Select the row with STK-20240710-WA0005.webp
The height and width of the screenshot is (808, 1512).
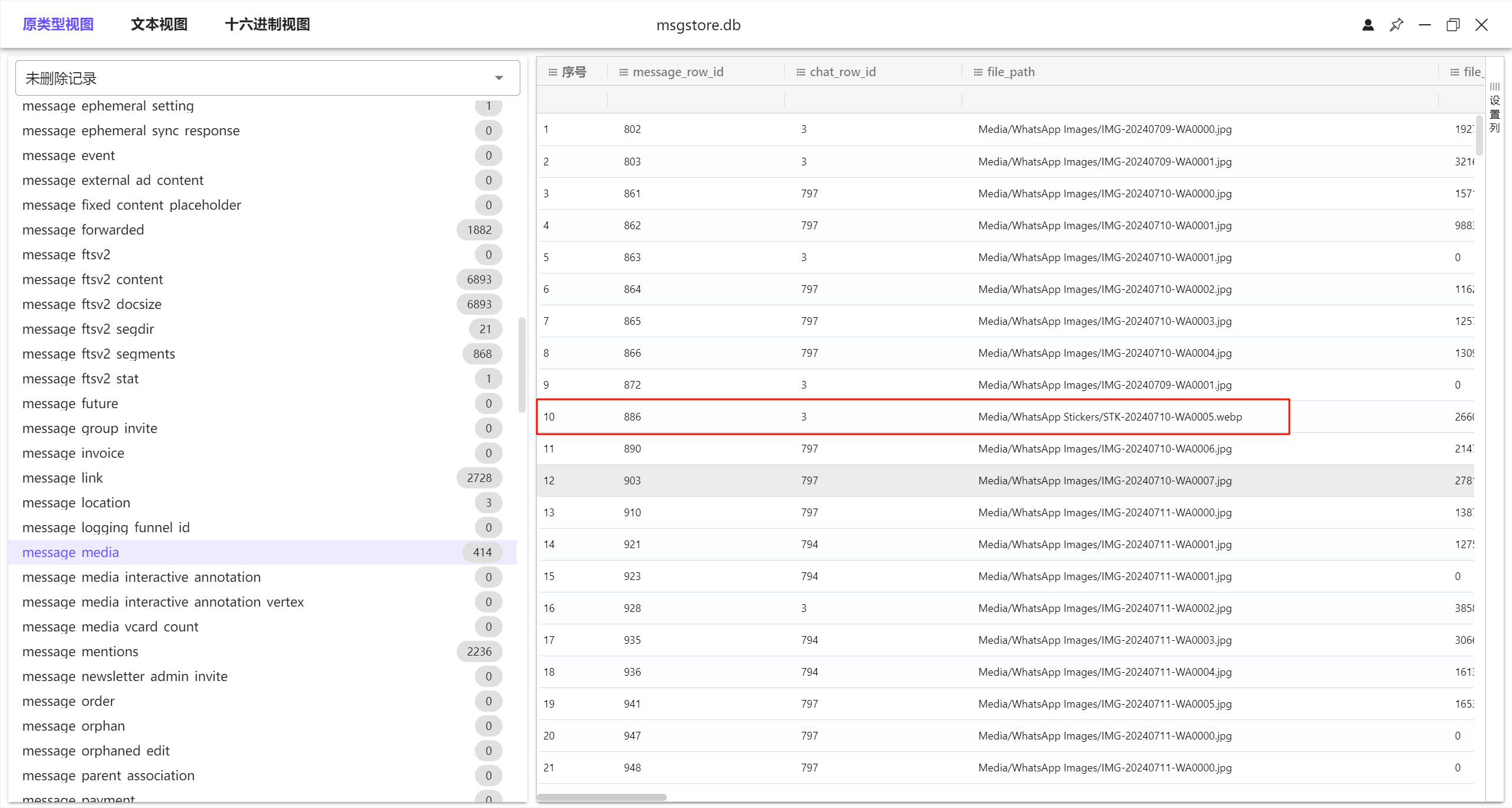(913, 417)
